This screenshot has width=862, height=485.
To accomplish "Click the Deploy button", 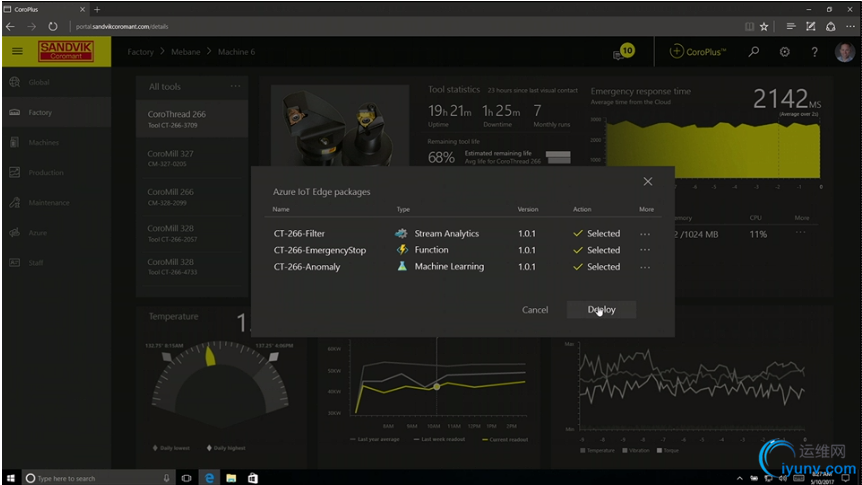I will (601, 310).
